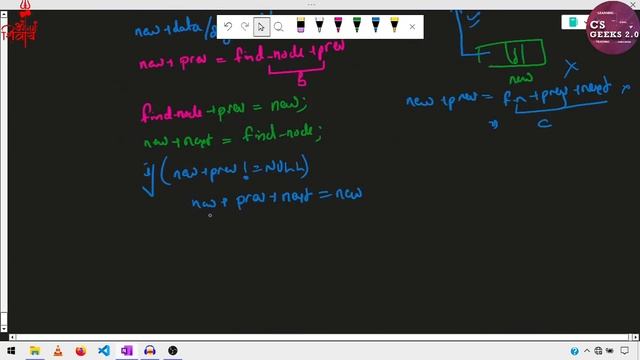Undo the last ink stroke
640x360 pixels.
click(228, 27)
